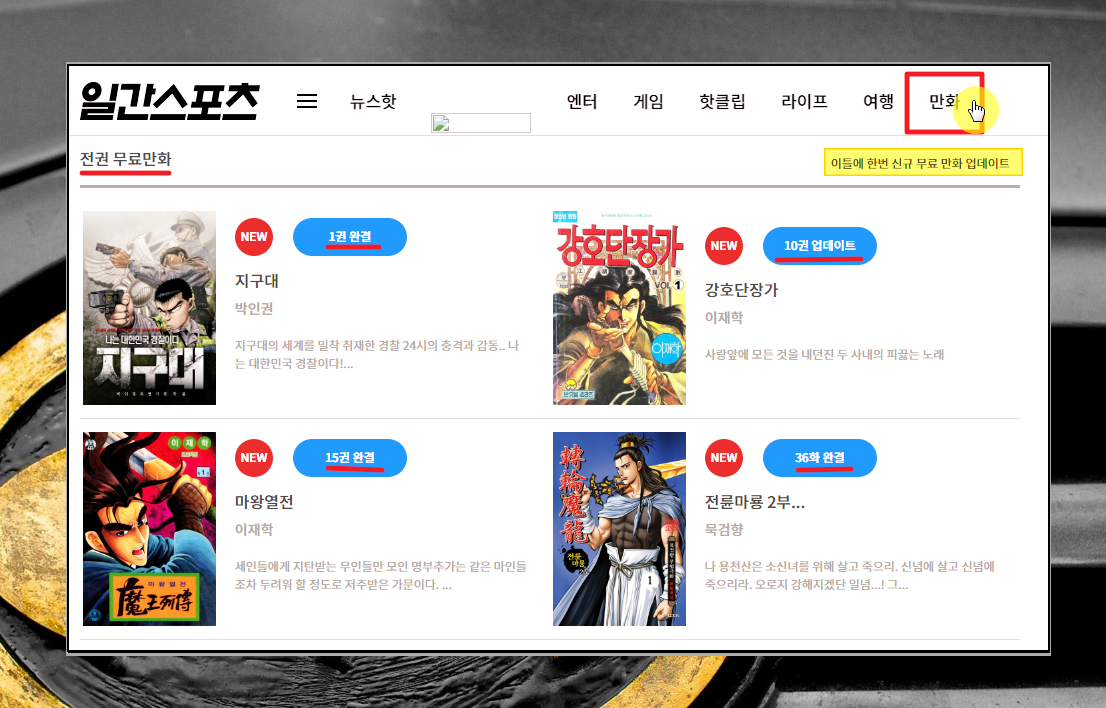
Task: Click the NEW badge for 전륜마룡 2부
Action: [x=724, y=458]
